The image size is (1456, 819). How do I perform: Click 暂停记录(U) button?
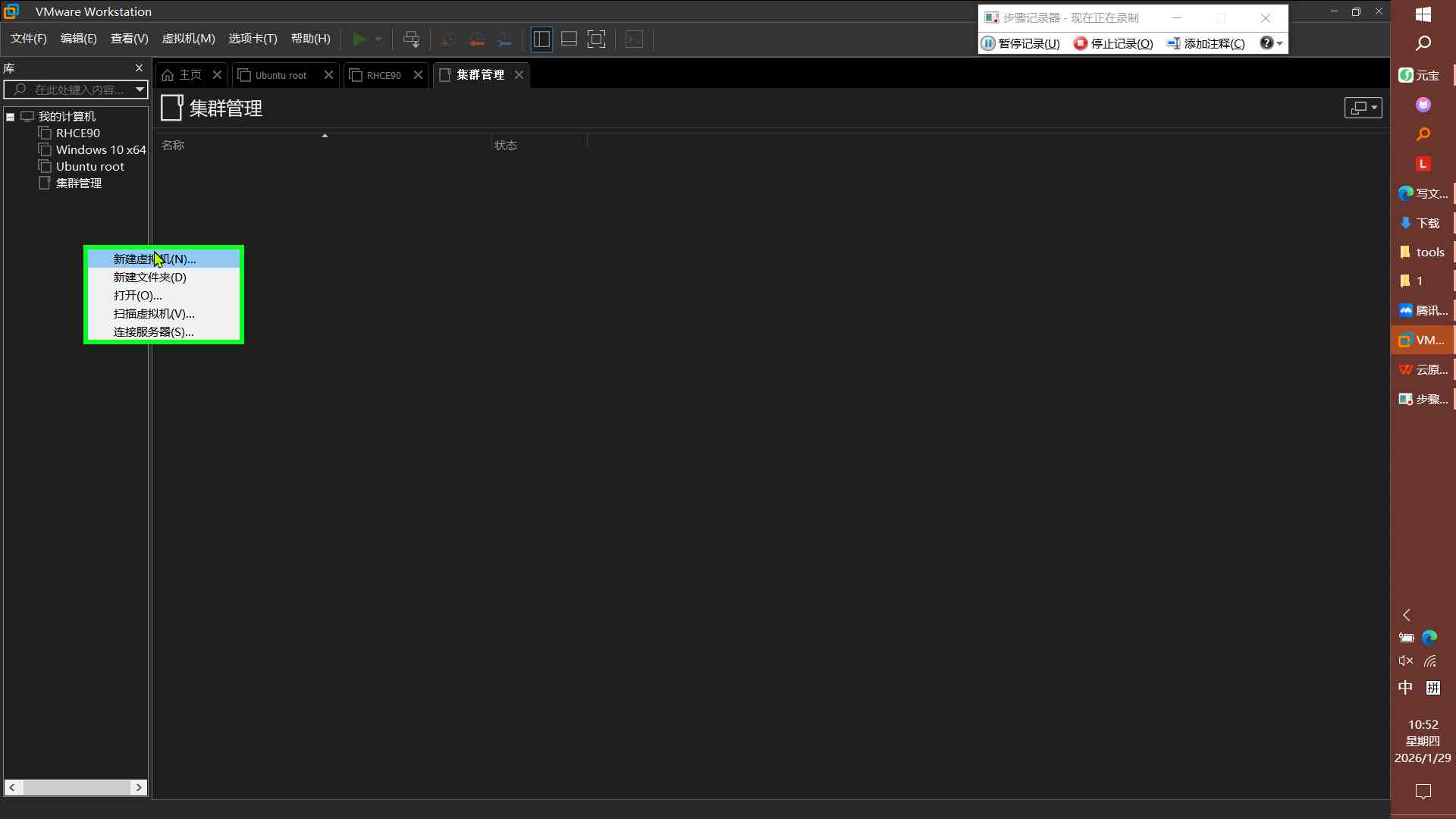point(1021,43)
